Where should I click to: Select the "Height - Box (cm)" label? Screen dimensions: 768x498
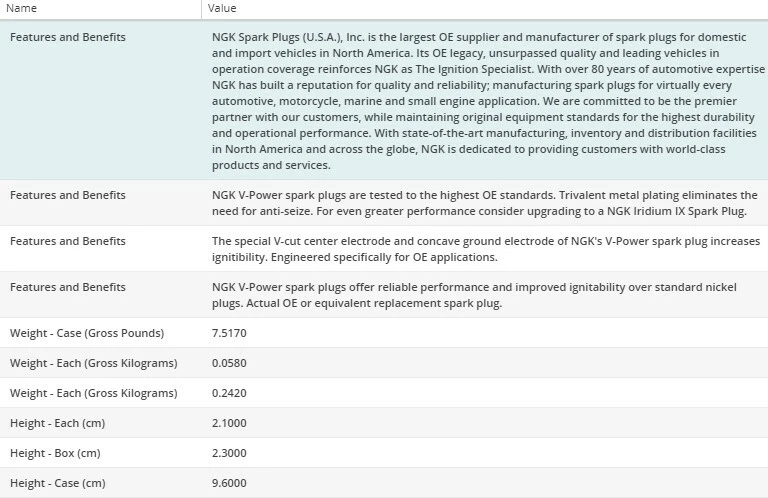pos(56,453)
